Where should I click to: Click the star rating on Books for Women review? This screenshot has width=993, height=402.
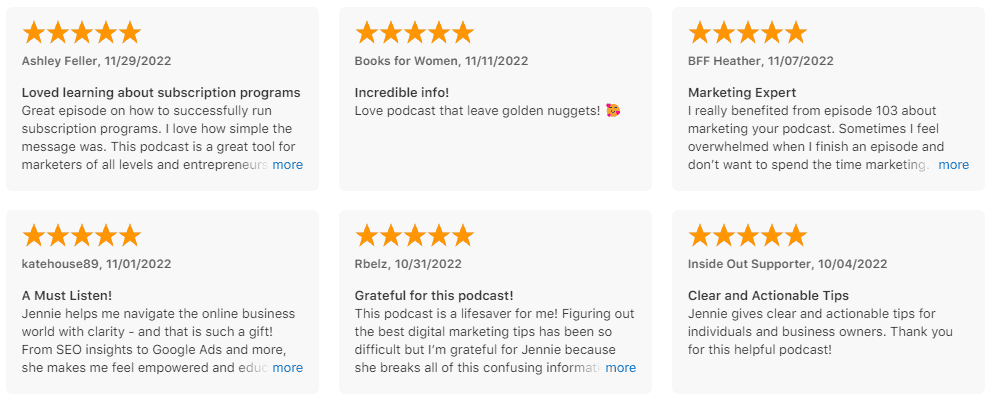tap(414, 32)
